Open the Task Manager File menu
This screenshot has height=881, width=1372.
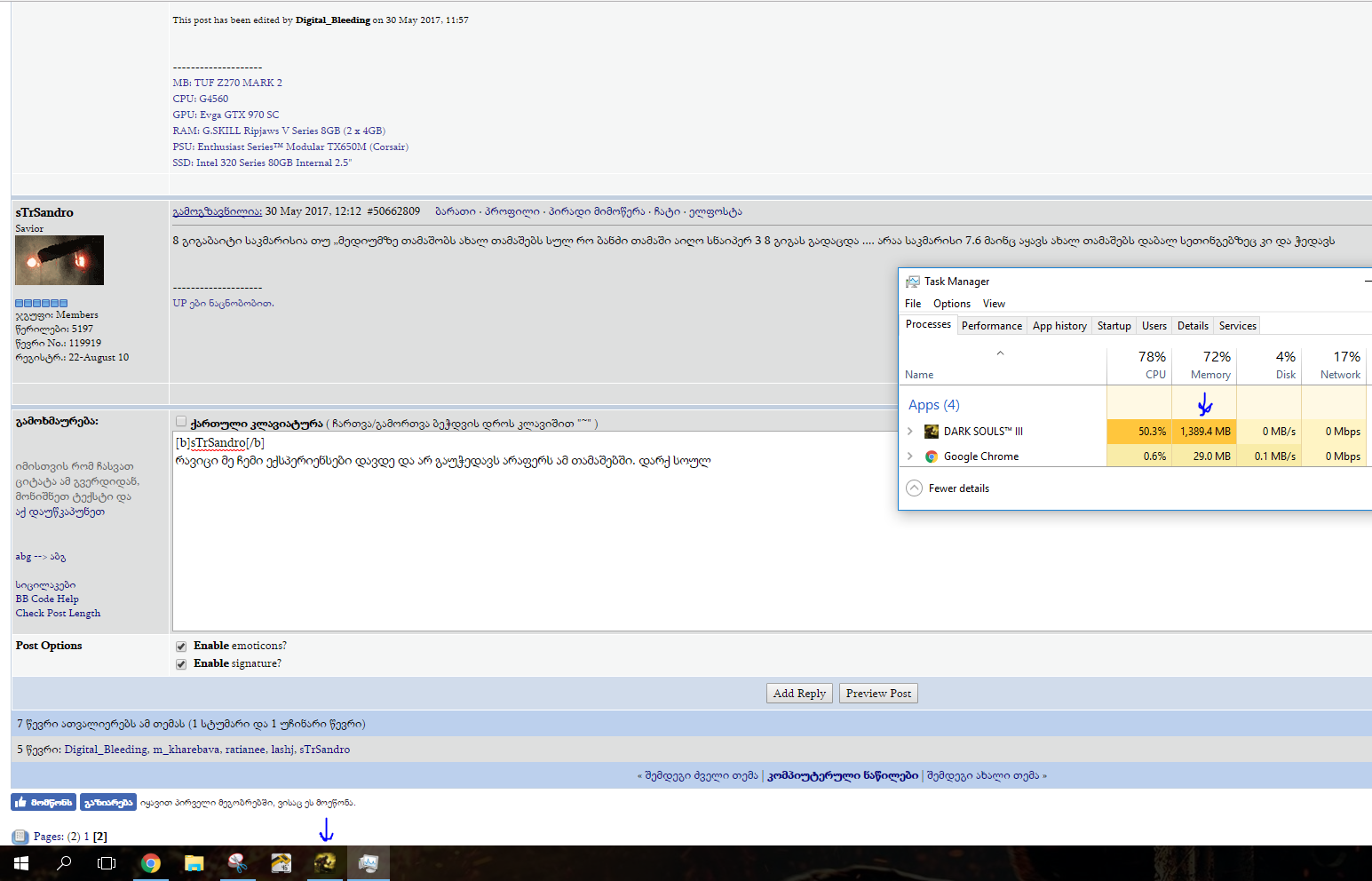[x=913, y=304]
